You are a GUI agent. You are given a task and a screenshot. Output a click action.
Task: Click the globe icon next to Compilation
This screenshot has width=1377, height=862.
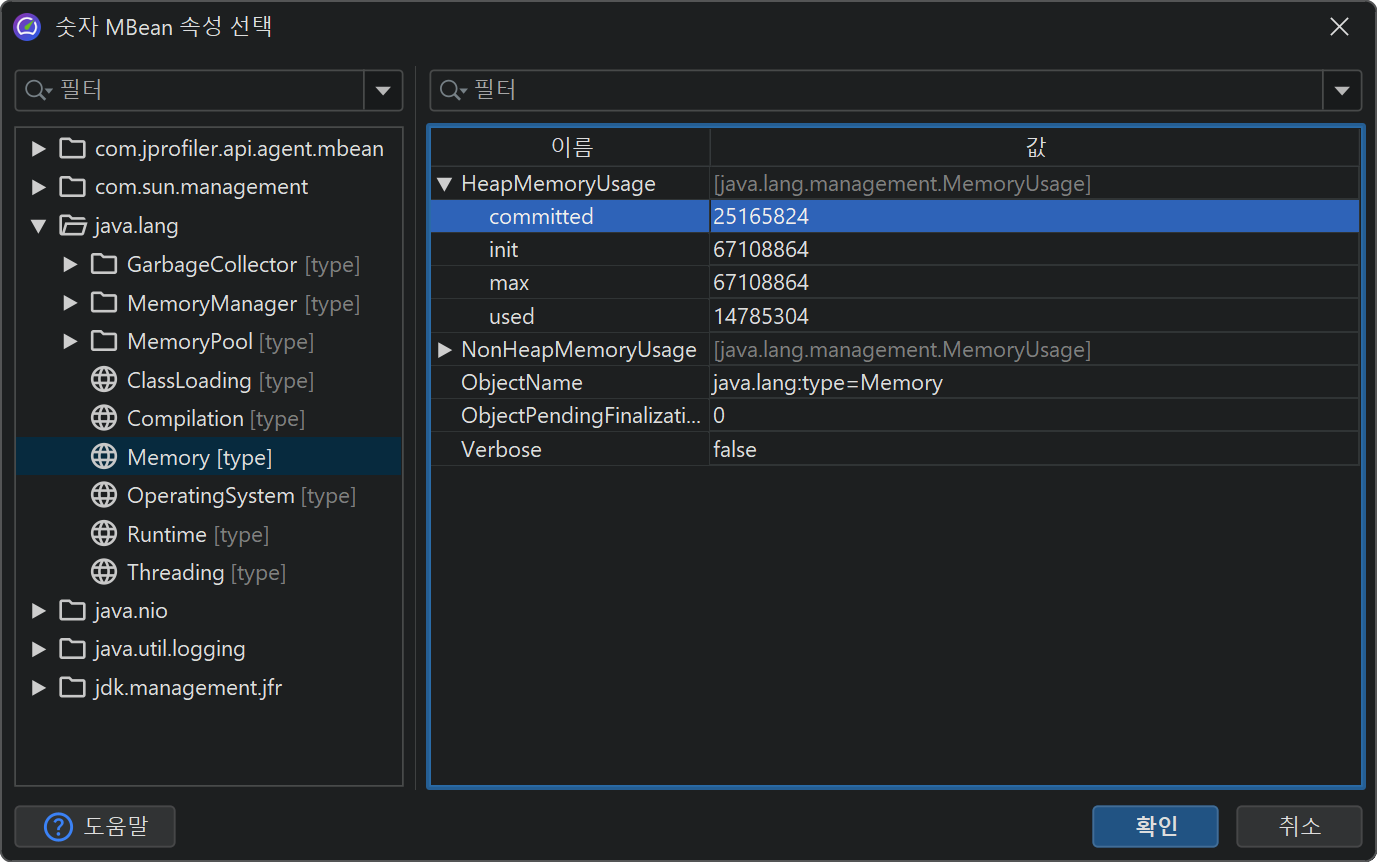point(103,418)
